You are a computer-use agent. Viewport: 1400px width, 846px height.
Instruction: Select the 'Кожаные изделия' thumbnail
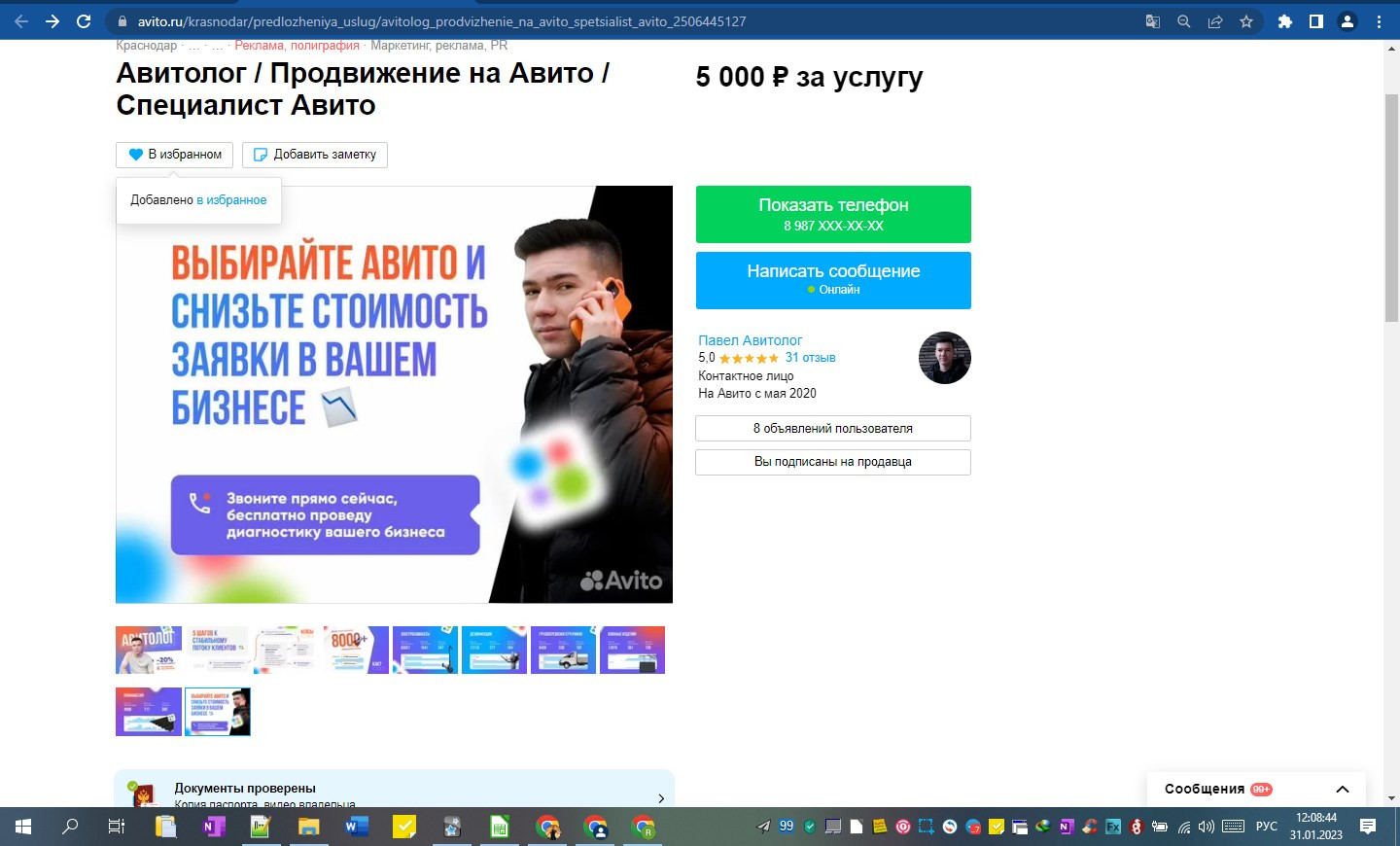pyautogui.click(x=632, y=650)
